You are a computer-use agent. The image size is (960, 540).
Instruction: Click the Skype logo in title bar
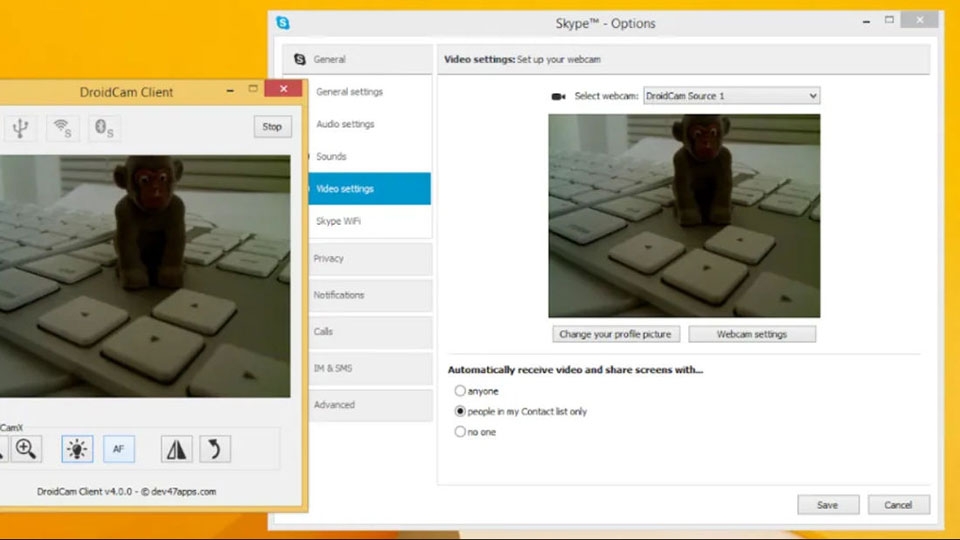point(283,23)
